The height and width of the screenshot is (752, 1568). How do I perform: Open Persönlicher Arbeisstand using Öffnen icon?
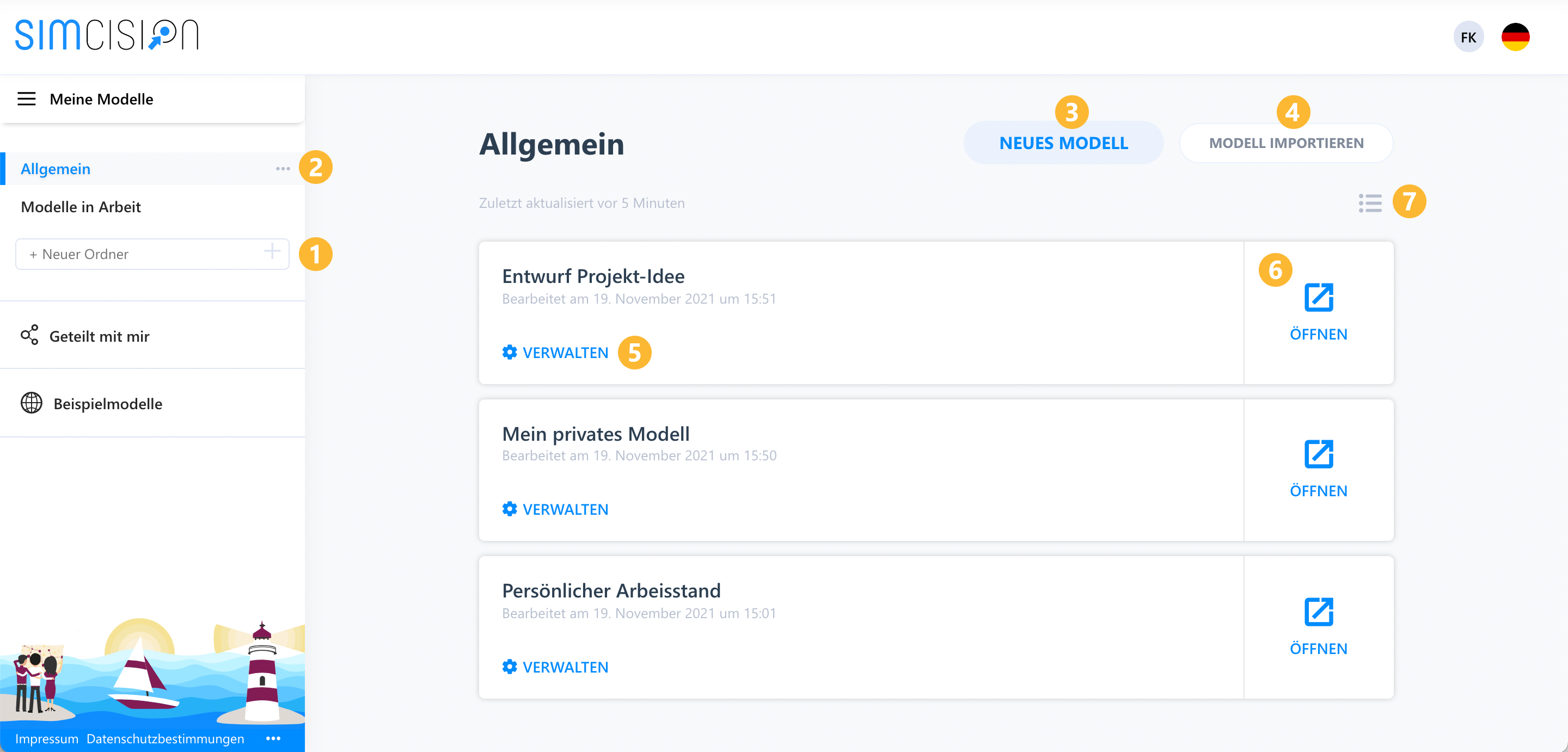coord(1319,612)
